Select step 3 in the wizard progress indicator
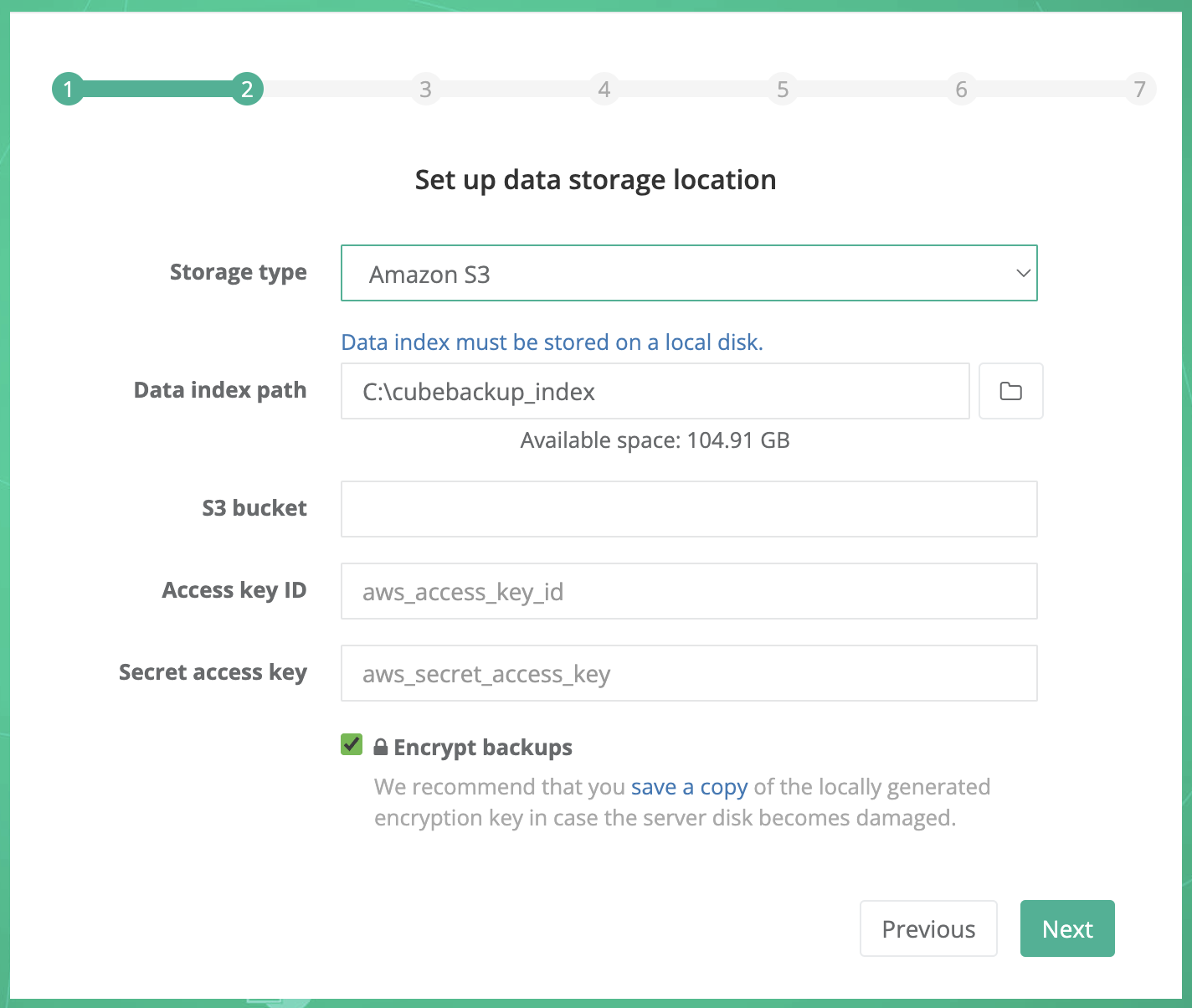Image resolution: width=1192 pixels, height=1008 pixels. point(425,89)
